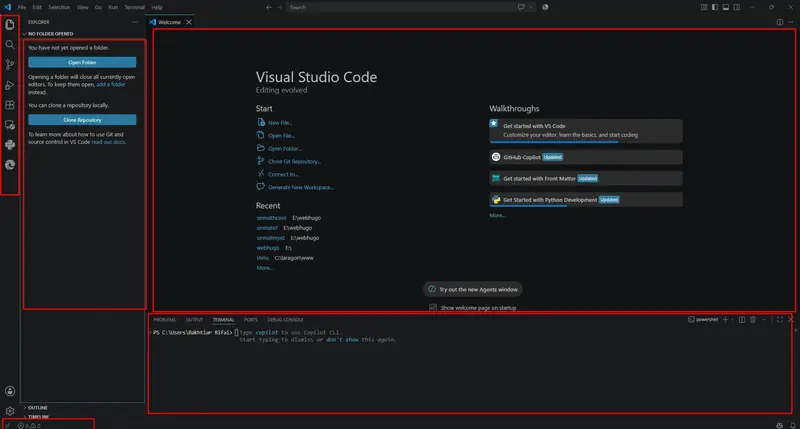The width and height of the screenshot is (800, 429).
Task: Split the editor to the right
Action: pyautogui.click(x=780, y=22)
